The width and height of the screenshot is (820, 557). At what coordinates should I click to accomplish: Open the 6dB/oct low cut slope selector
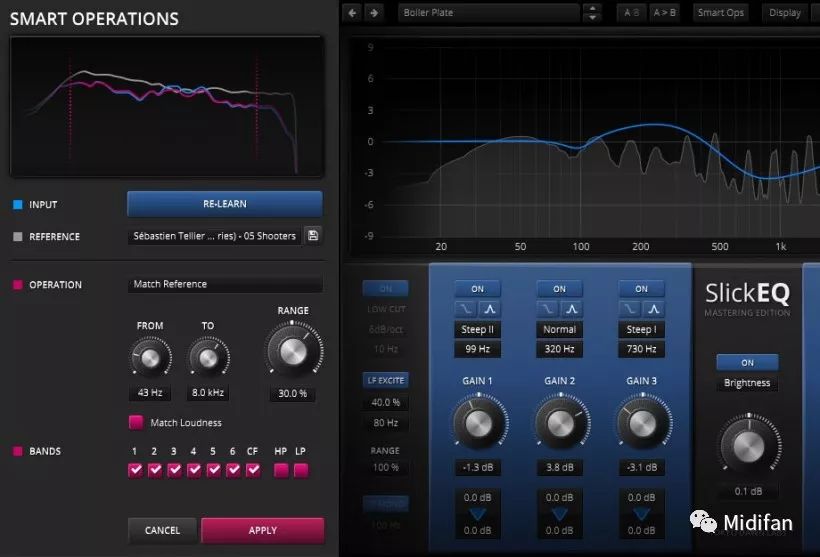pyautogui.click(x=385, y=329)
